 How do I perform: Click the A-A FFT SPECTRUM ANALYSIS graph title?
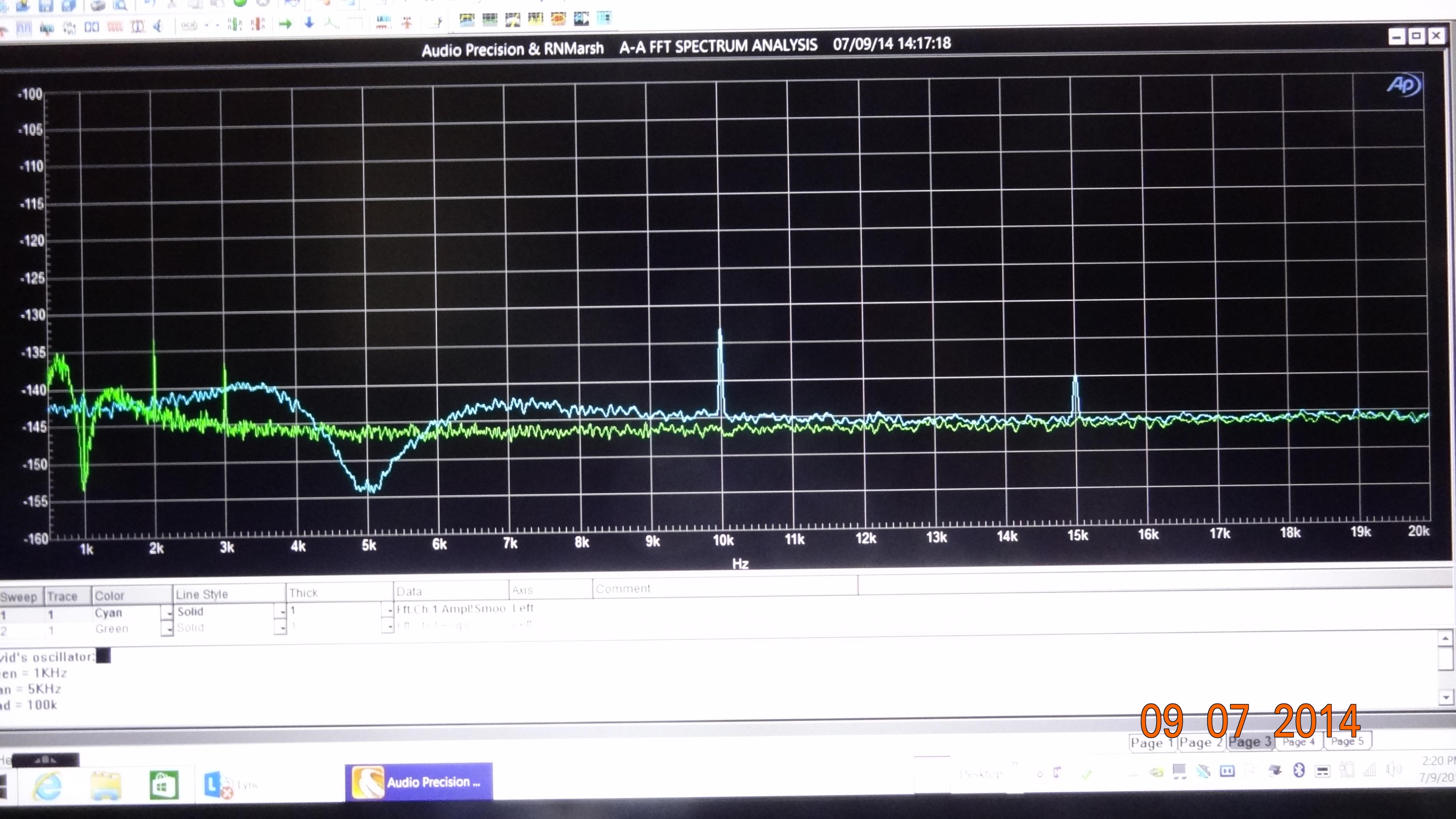(718, 46)
